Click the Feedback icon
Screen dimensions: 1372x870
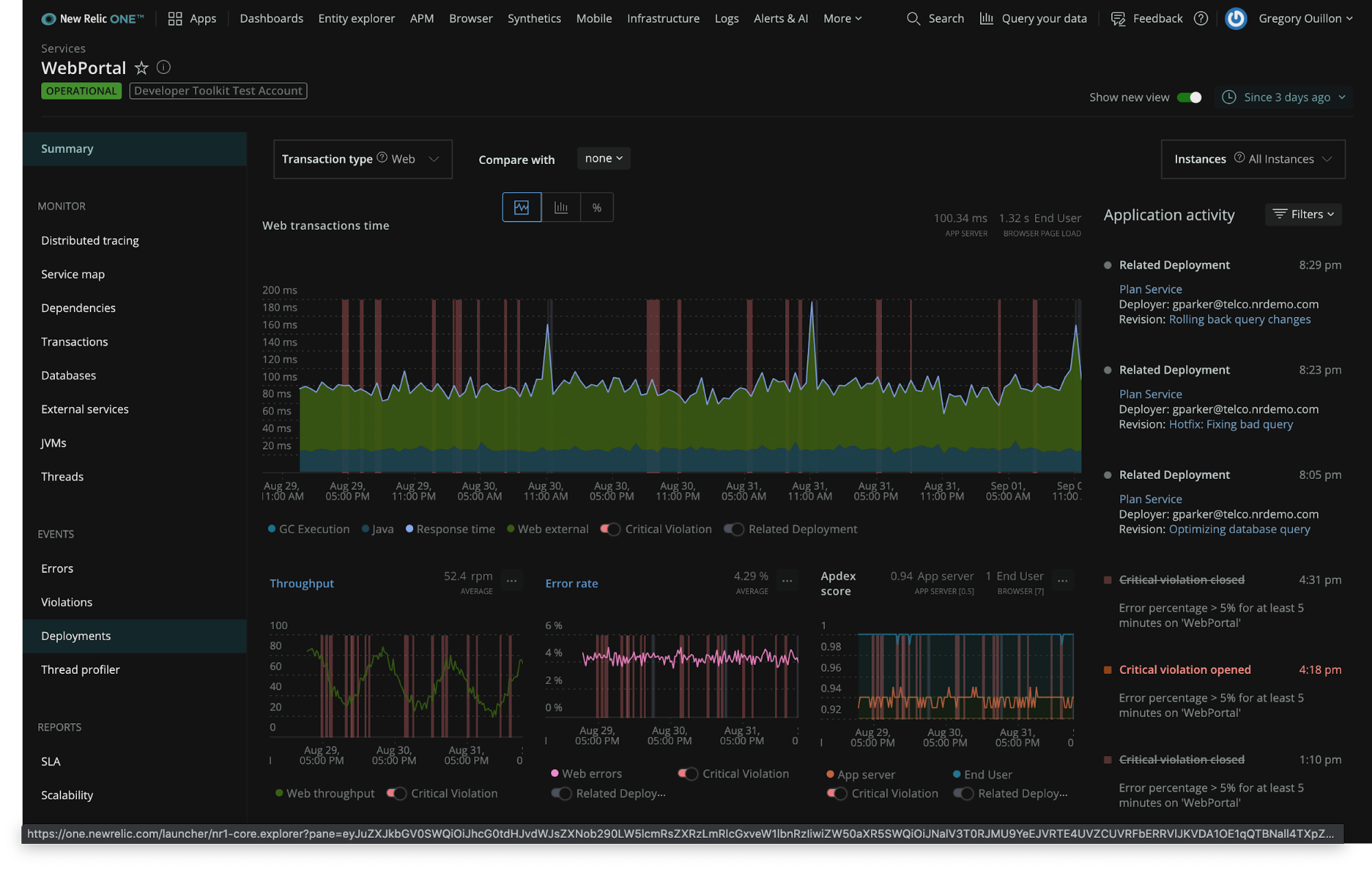(x=1118, y=19)
